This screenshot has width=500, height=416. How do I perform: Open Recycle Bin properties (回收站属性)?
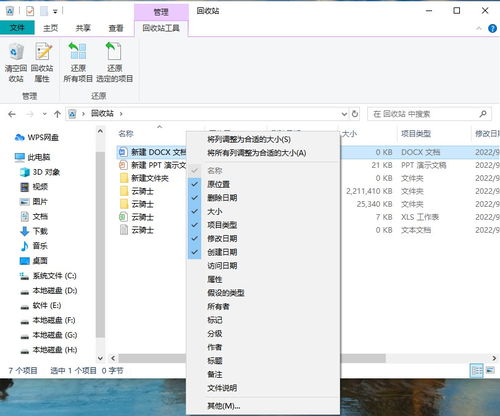pyautogui.click(x=42, y=62)
